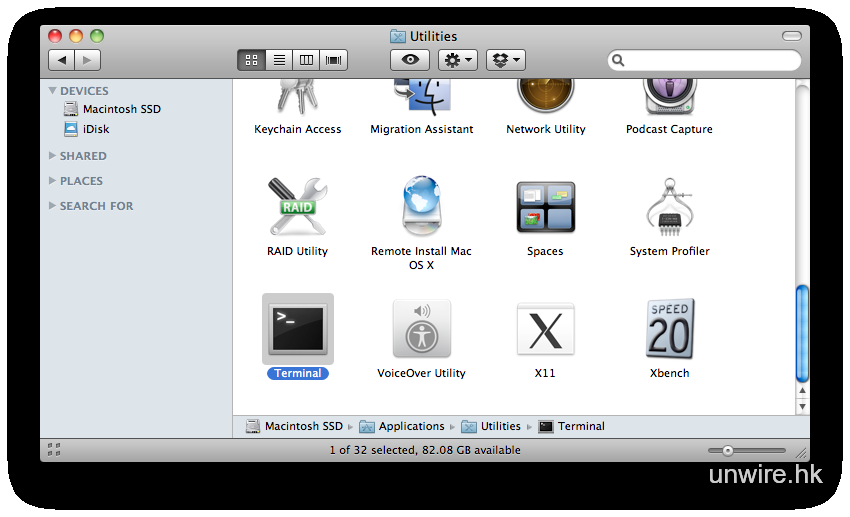The height and width of the screenshot is (517, 850).
Task: Select the VoiceOver Utility icon
Action: click(421, 329)
